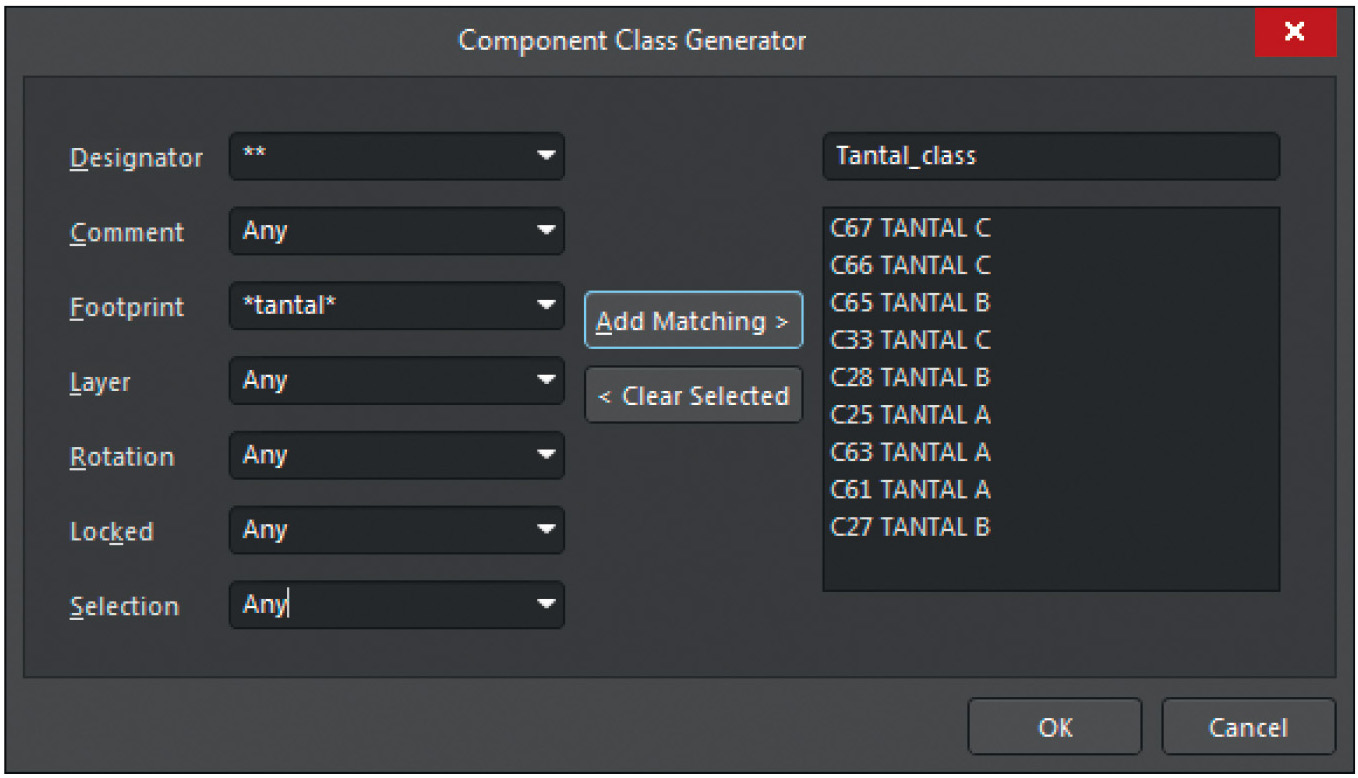Click the Cancel button
Image resolution: width=1358 pixels, height=778 pixels.
(x=1247, y=727)
